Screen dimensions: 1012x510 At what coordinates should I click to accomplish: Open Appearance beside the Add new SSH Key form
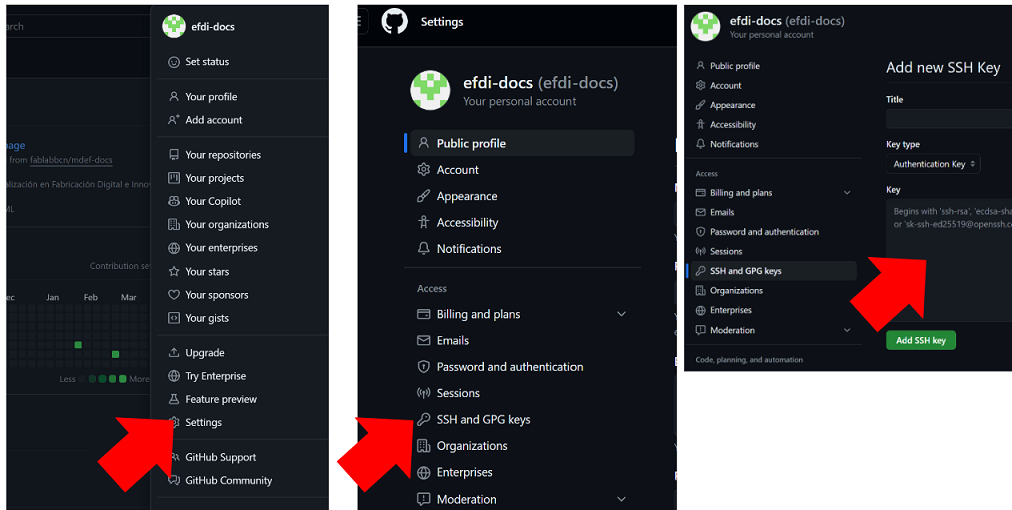tap(733, 105)
